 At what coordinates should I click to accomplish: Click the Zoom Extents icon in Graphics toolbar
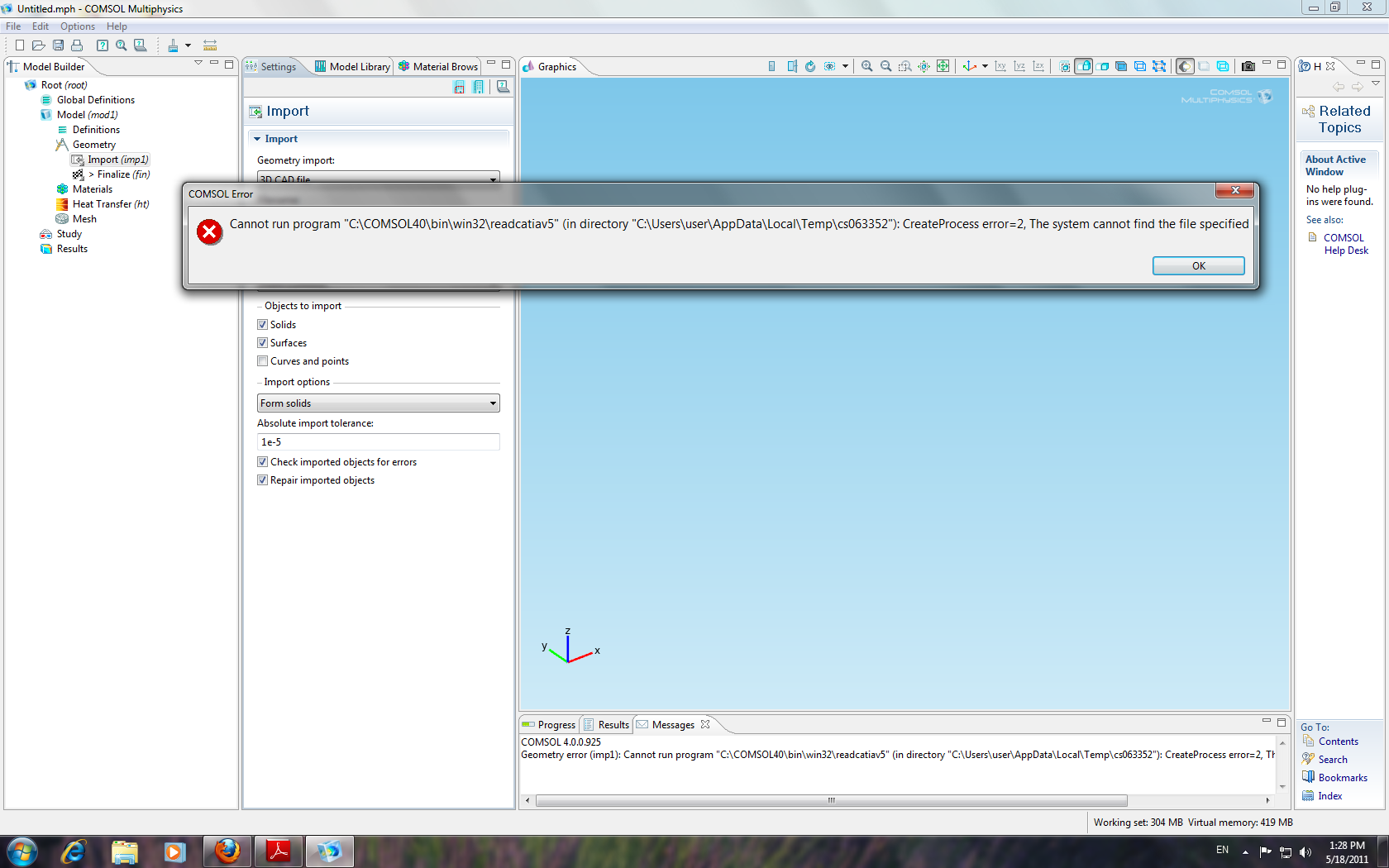(943, 66)
